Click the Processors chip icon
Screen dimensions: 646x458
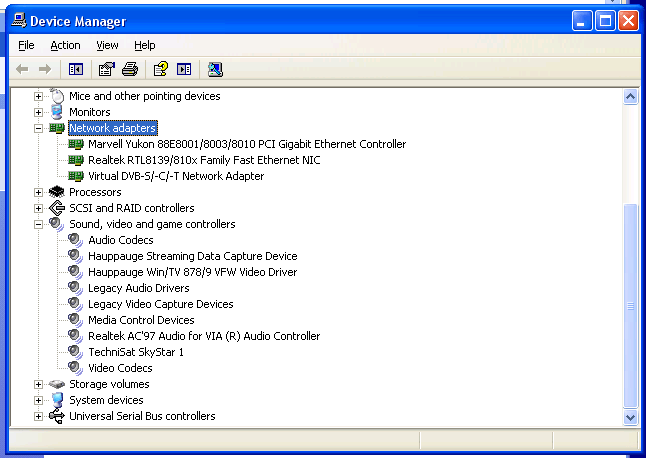click(57, 192)
